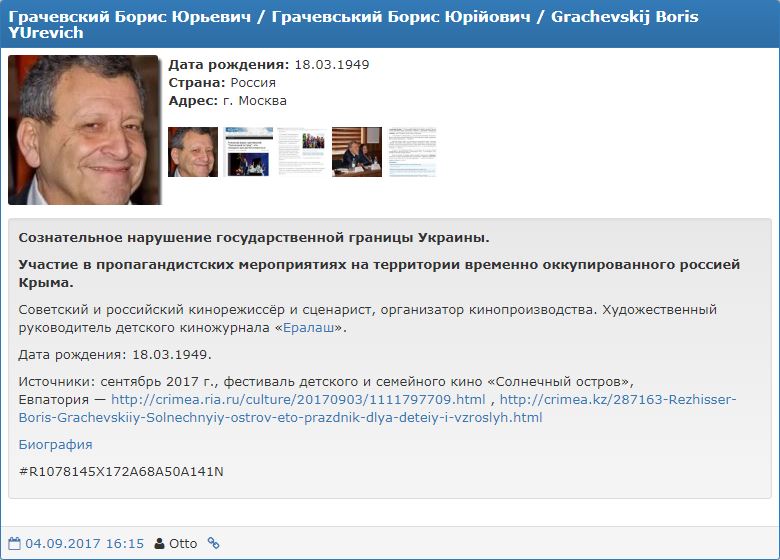Open the fifth thumbnail of a text document
Viewport: 780px width, 560px height.
(412, 152)
